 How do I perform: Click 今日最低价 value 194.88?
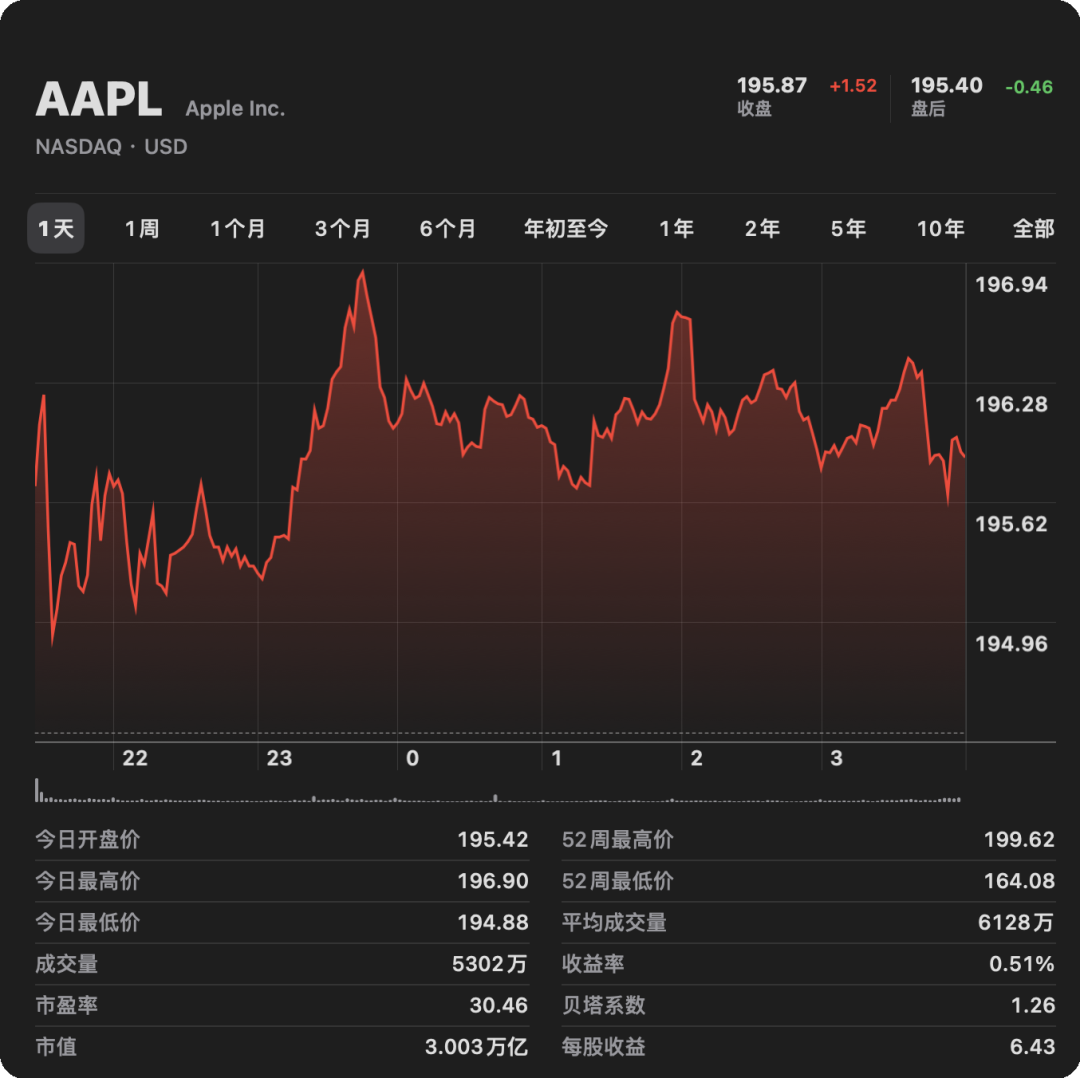coord(492,922)
